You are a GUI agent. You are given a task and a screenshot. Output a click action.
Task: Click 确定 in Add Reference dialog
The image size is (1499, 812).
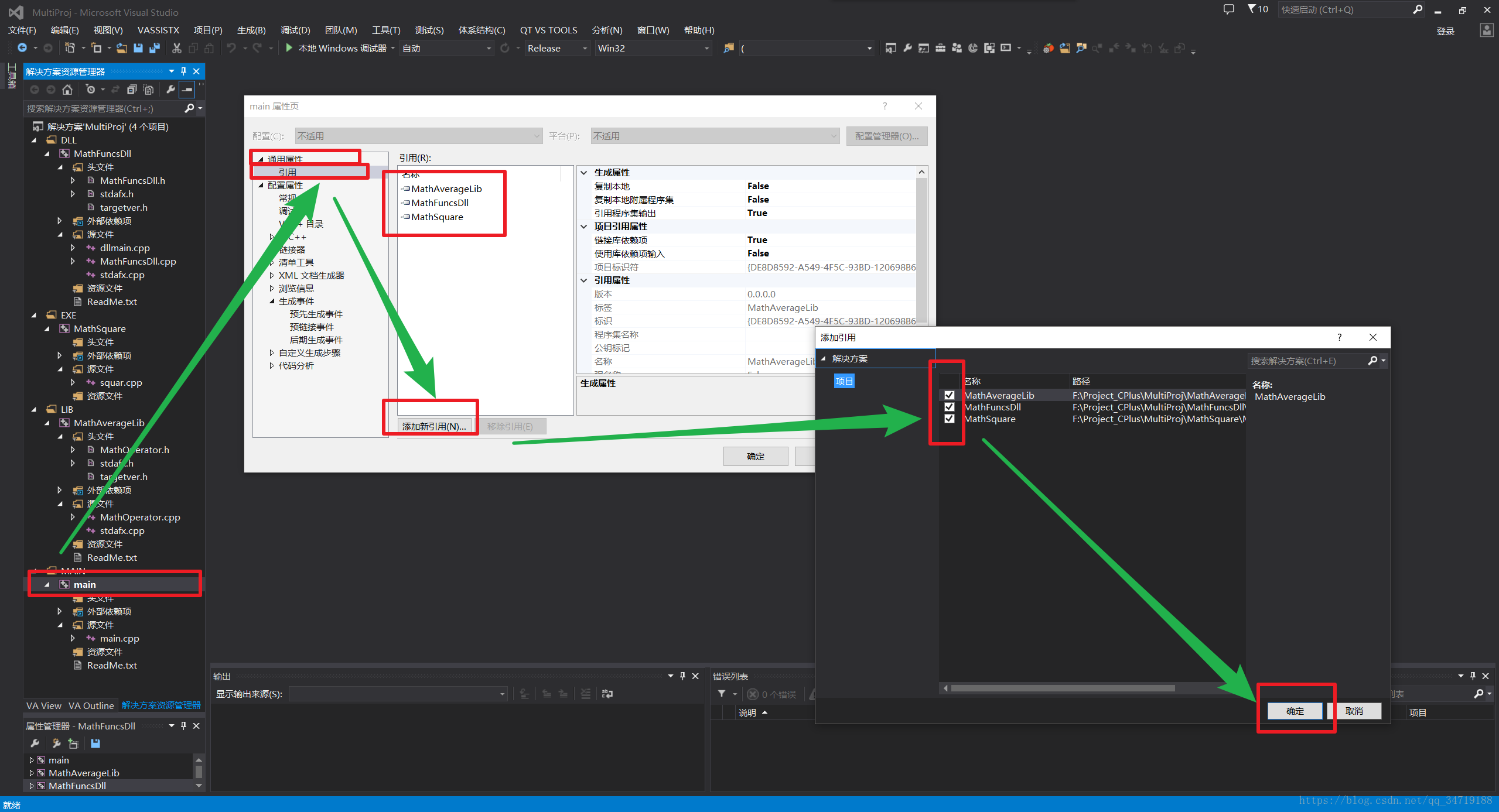(1295, 711)
